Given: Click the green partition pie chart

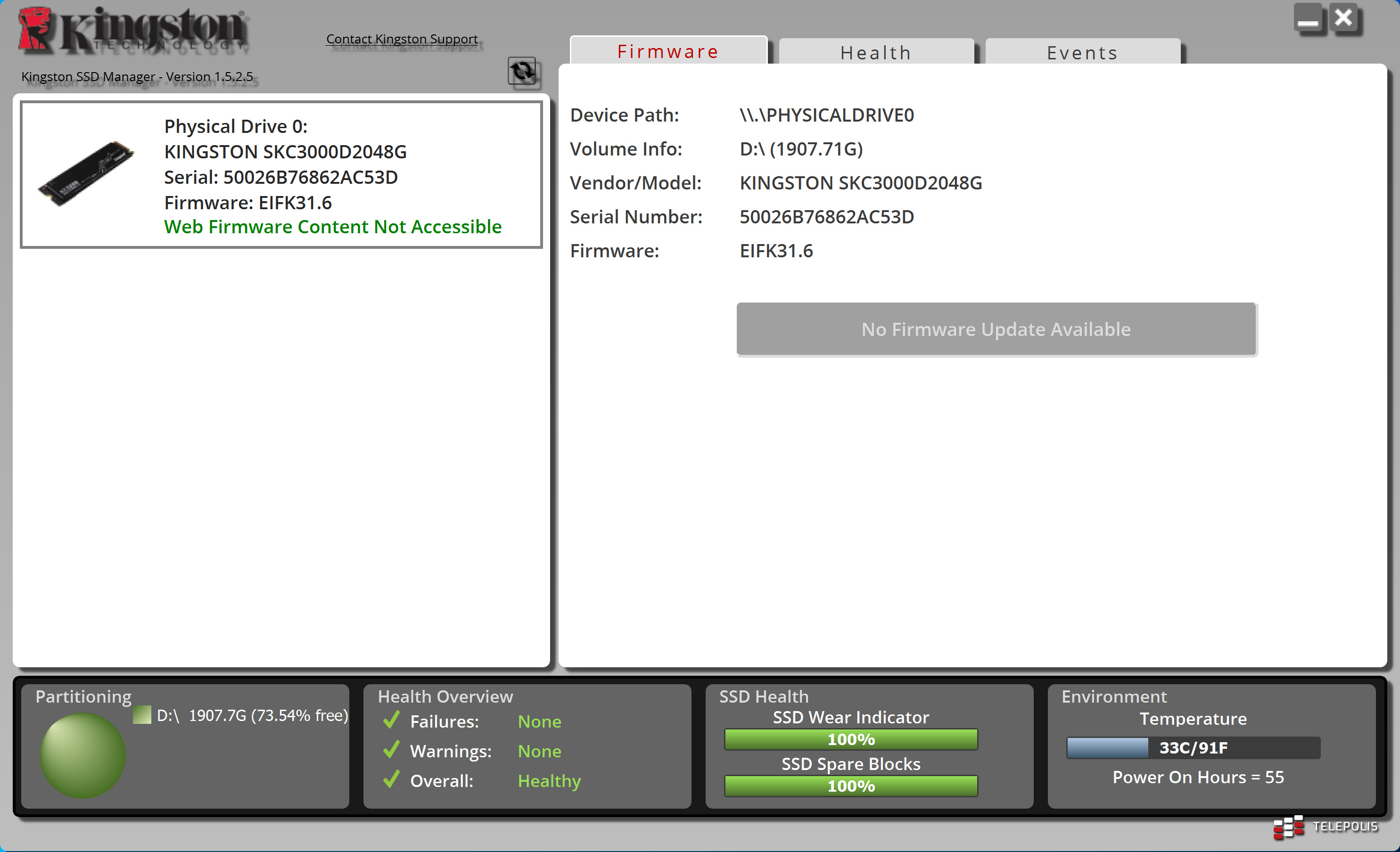Looking at the screenshot, I should tap(82, 755).
